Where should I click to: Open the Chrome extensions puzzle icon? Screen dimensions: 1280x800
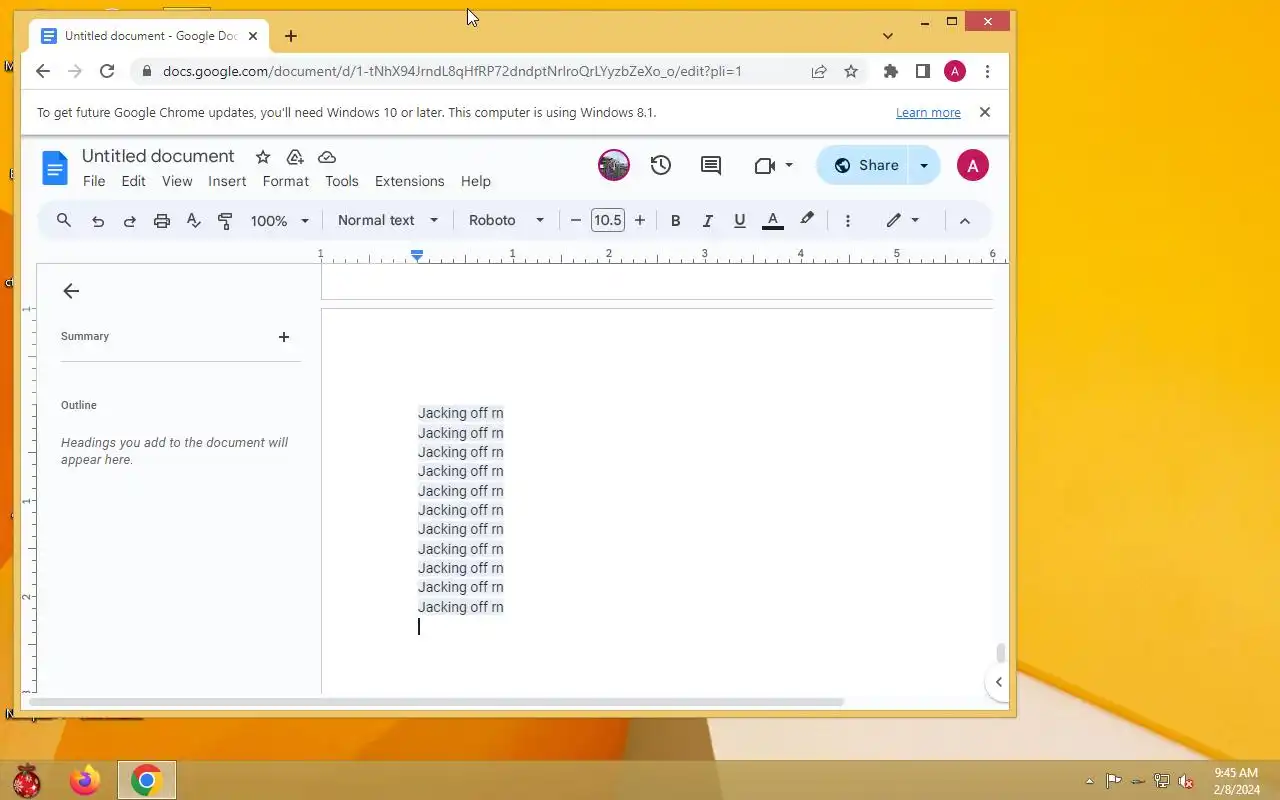[891, 71]
